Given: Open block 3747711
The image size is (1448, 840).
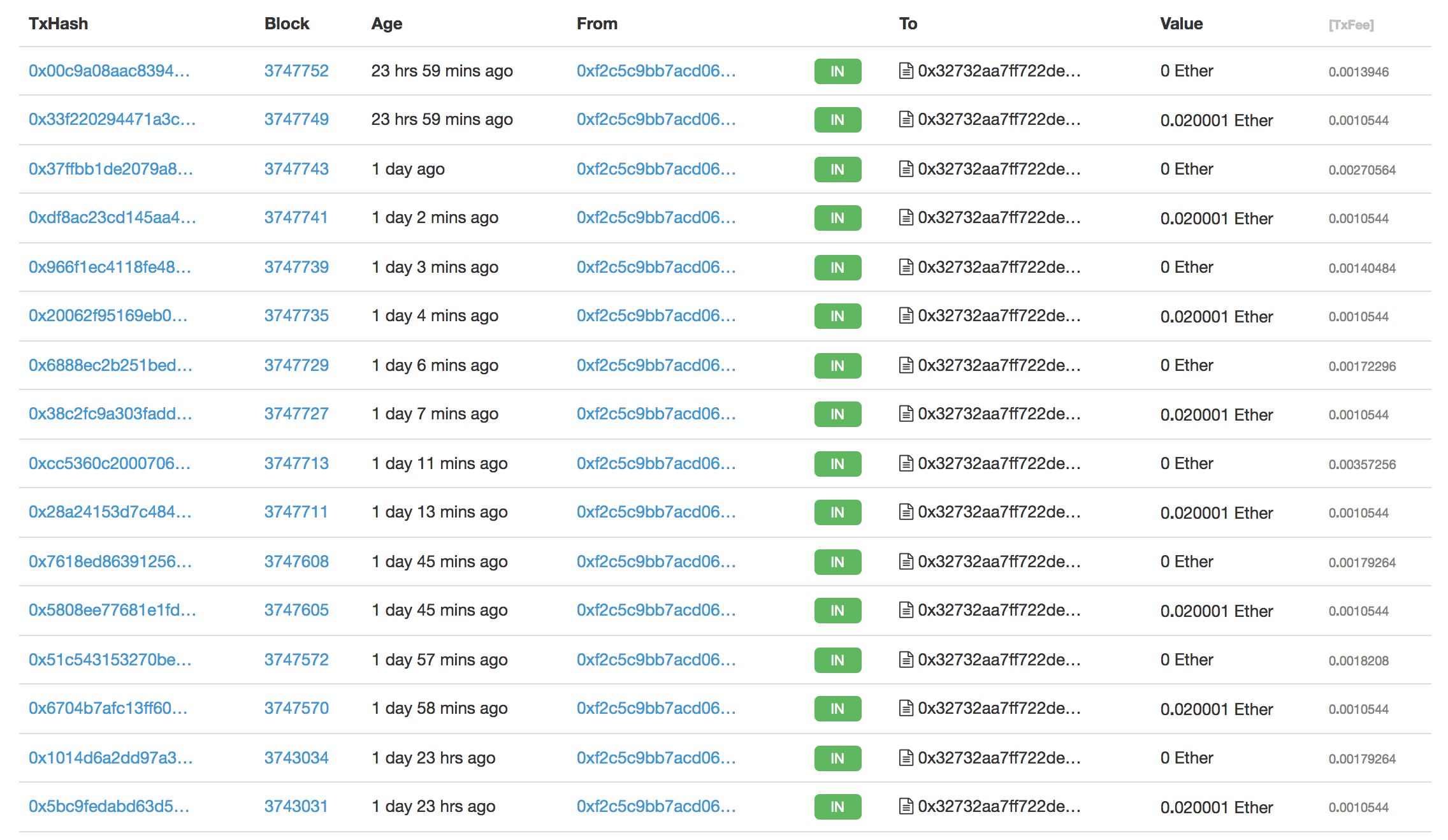Looking at the screenshot, I should pos(296,512).
